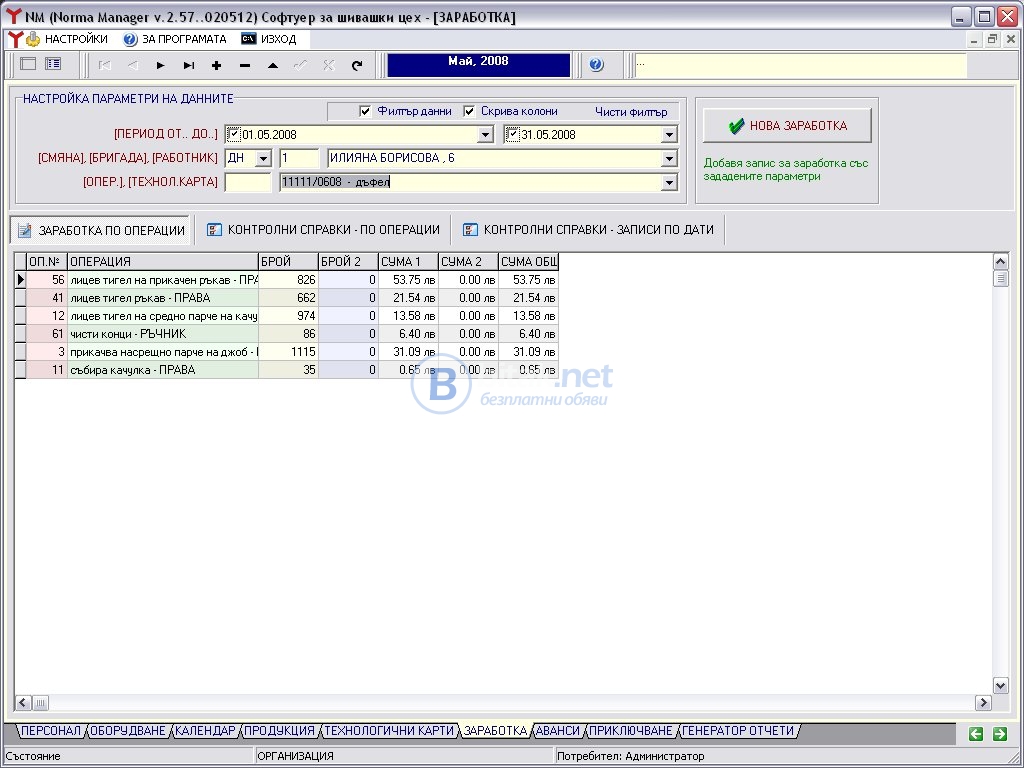Click the greyed-out previous record arrow
This screenshot has height=768, width=1024.
[x=133, y=65]
